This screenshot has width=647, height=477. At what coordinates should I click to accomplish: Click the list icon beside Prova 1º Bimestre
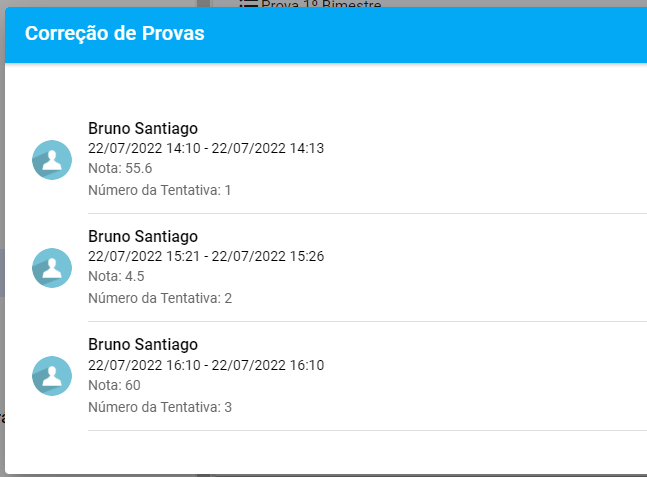[x=249, y=4]
